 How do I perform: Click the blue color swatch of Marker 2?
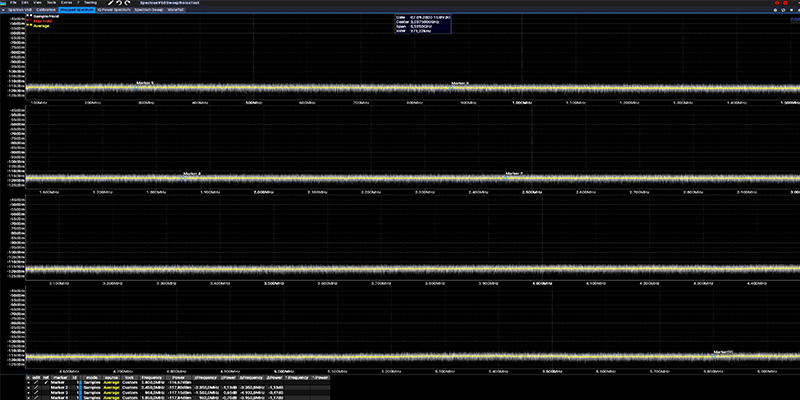80,387
